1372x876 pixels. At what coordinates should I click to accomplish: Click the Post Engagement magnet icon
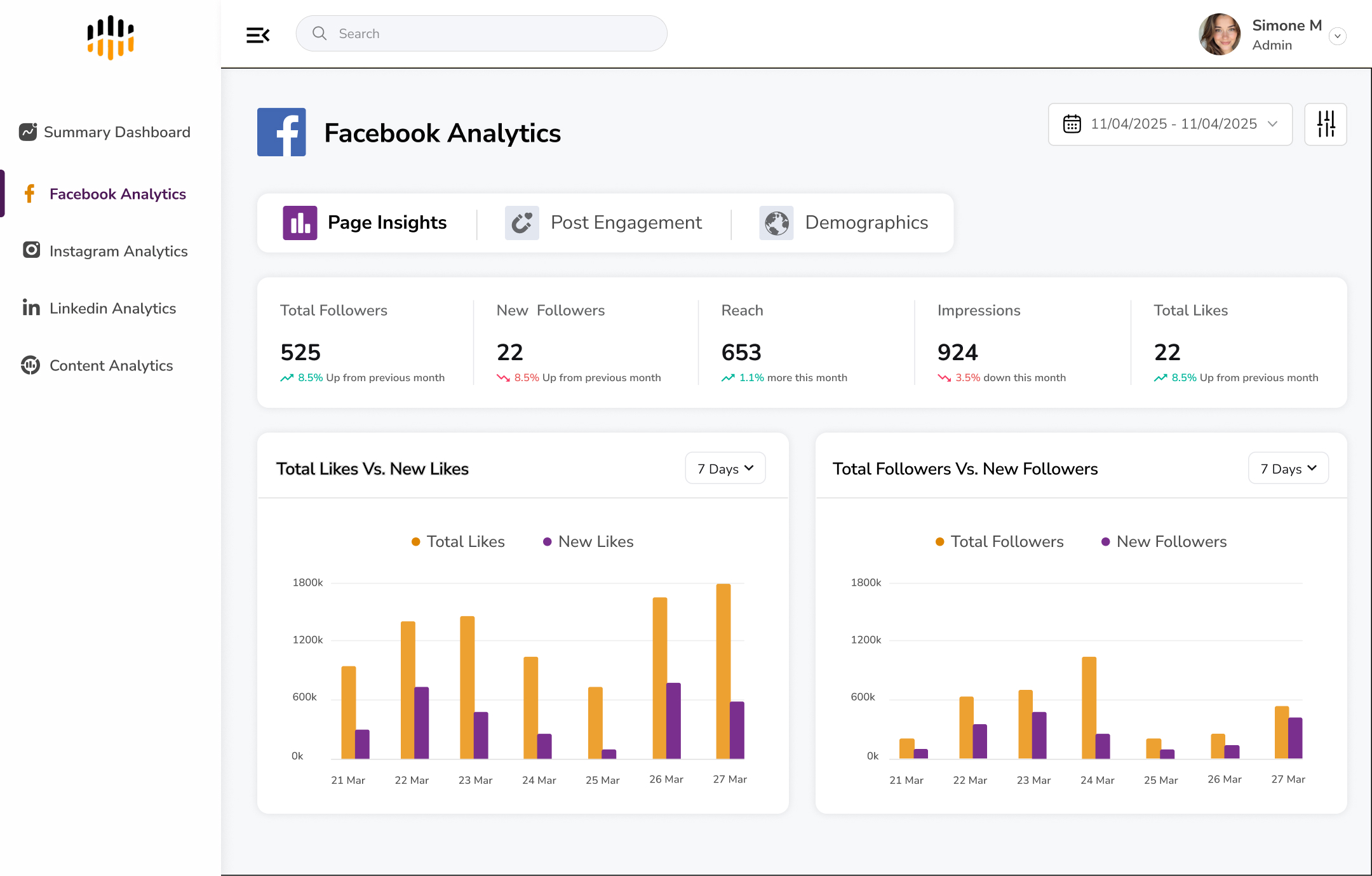click(x=522, y=222)
